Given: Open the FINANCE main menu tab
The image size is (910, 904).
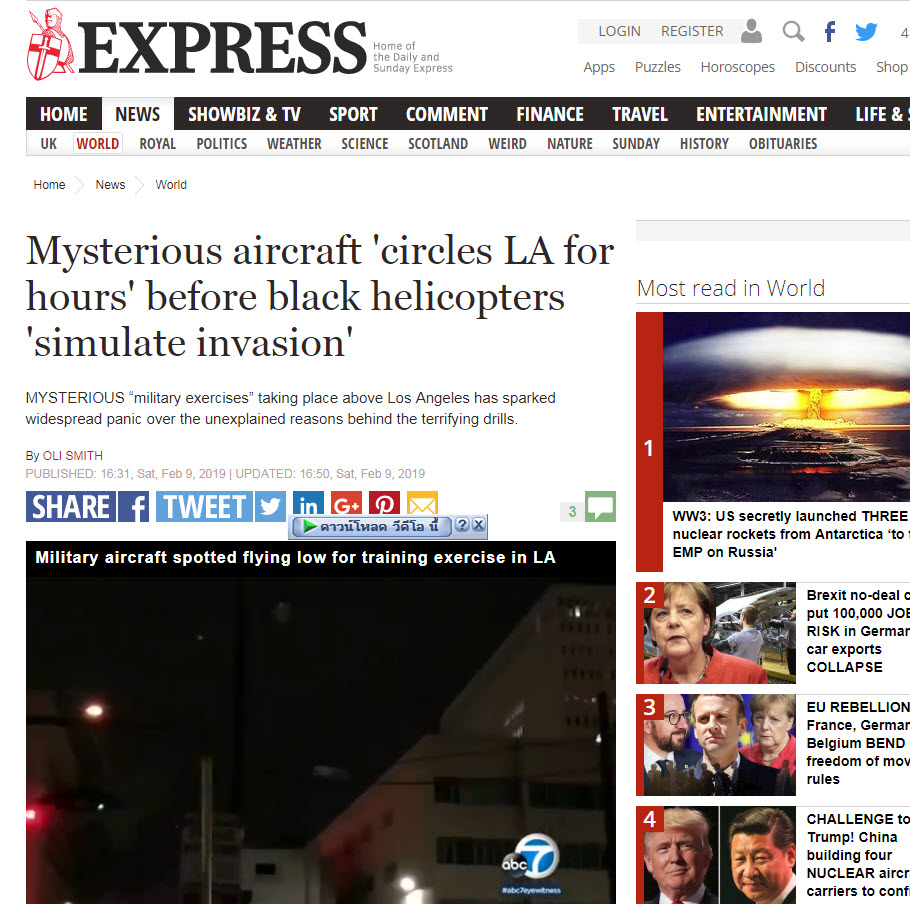Looking at the screenshot, I should (x=550, y=114).
